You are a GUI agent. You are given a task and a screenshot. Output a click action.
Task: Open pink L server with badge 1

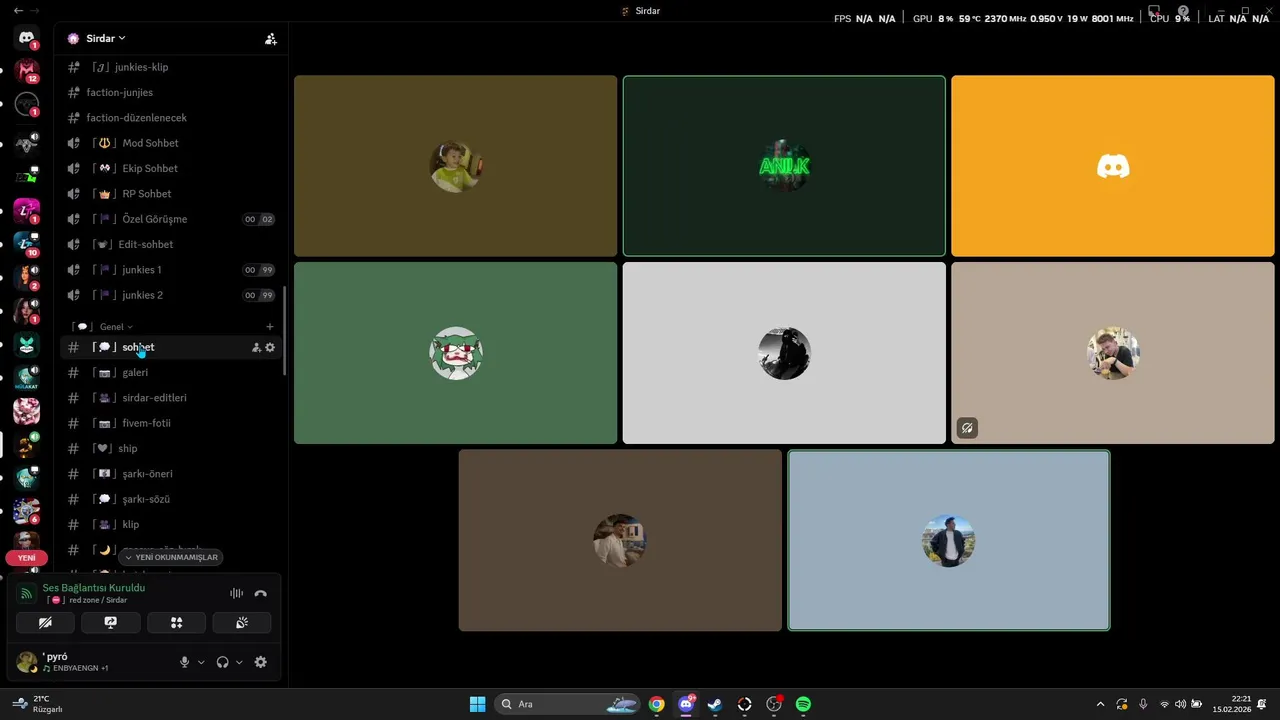point(27,210)
